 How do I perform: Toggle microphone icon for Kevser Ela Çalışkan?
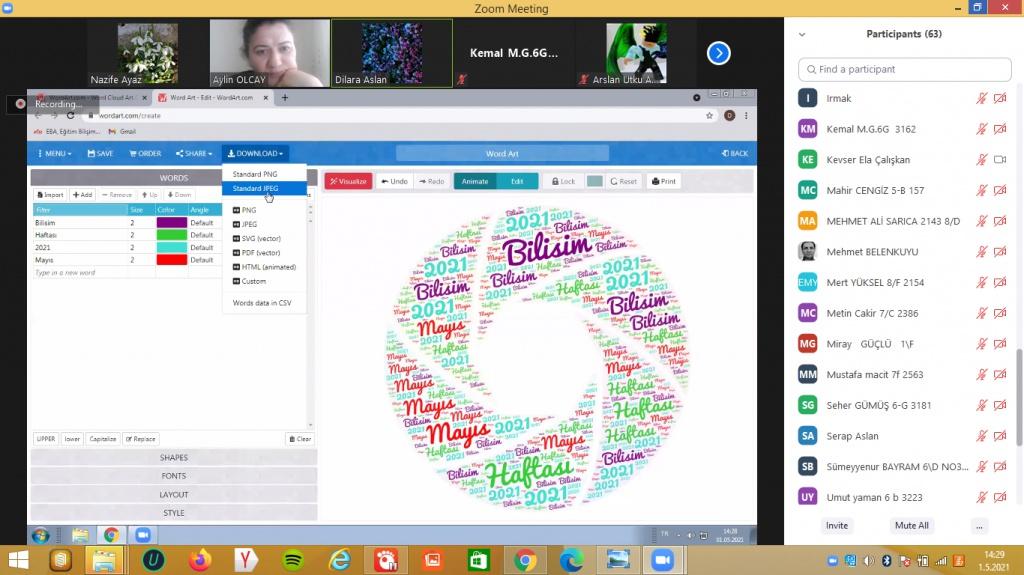982,160
